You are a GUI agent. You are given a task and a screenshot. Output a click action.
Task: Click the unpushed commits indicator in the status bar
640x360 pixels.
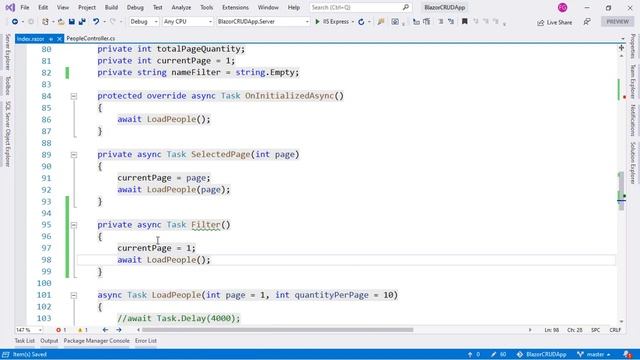pyautogui.click(x=473, y=354)
